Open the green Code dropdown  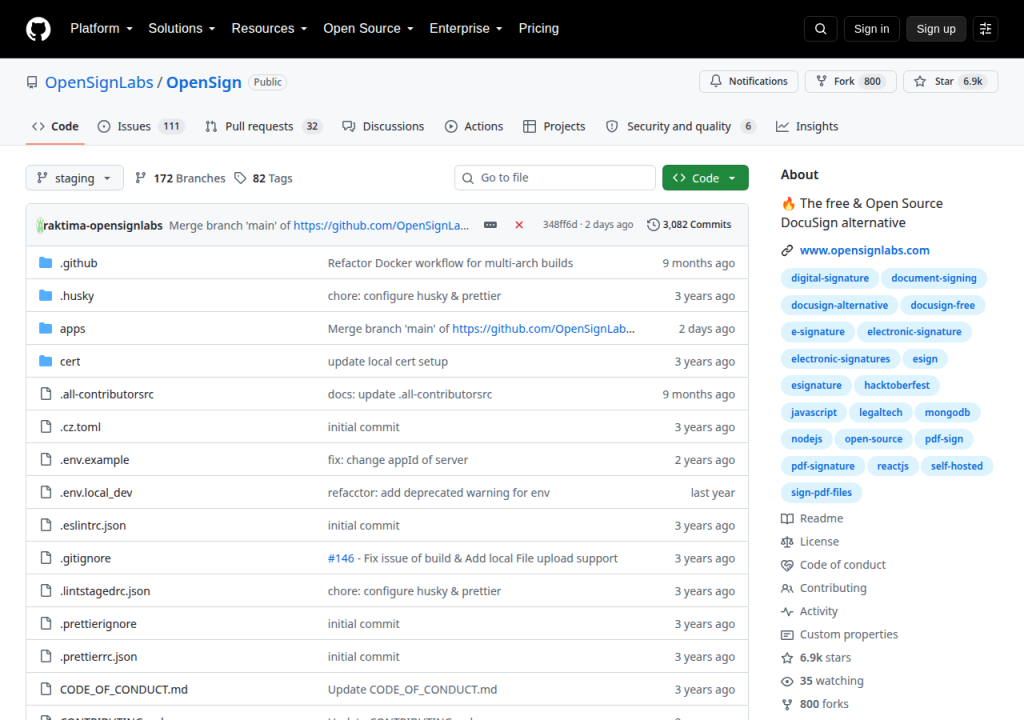coord(705,178)
